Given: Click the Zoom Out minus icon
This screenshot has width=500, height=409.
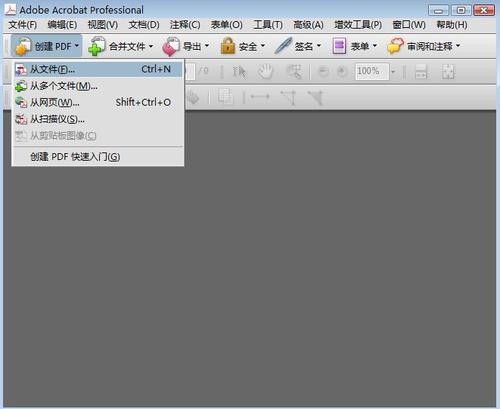Looking at the screenshot, I should pyautogui.click(x=323, y=72).
